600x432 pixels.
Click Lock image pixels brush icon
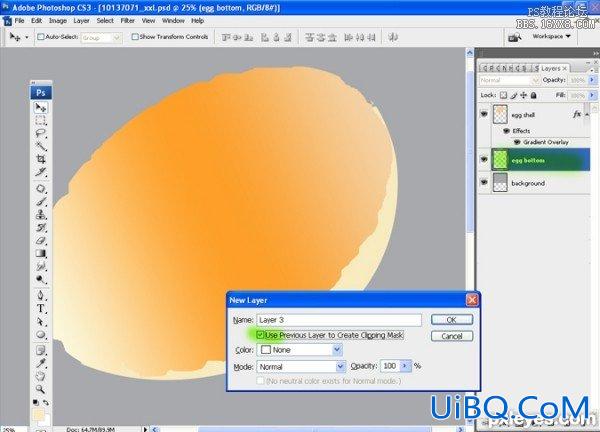tap(514, 95)
